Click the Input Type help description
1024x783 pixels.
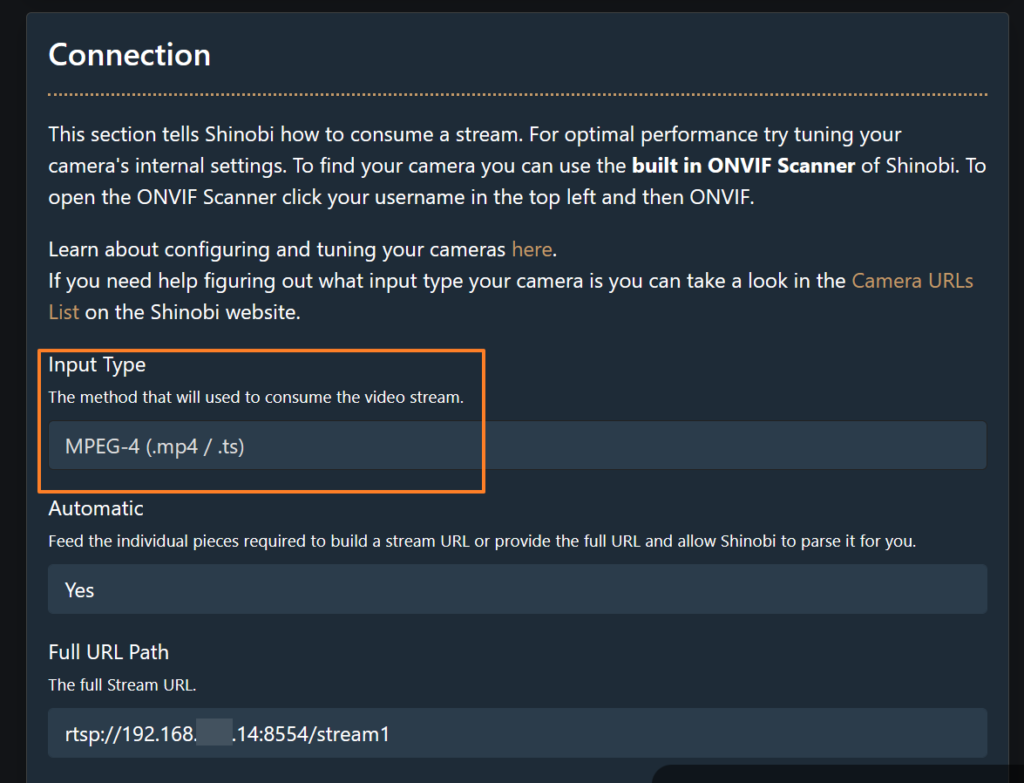[256, 397]
